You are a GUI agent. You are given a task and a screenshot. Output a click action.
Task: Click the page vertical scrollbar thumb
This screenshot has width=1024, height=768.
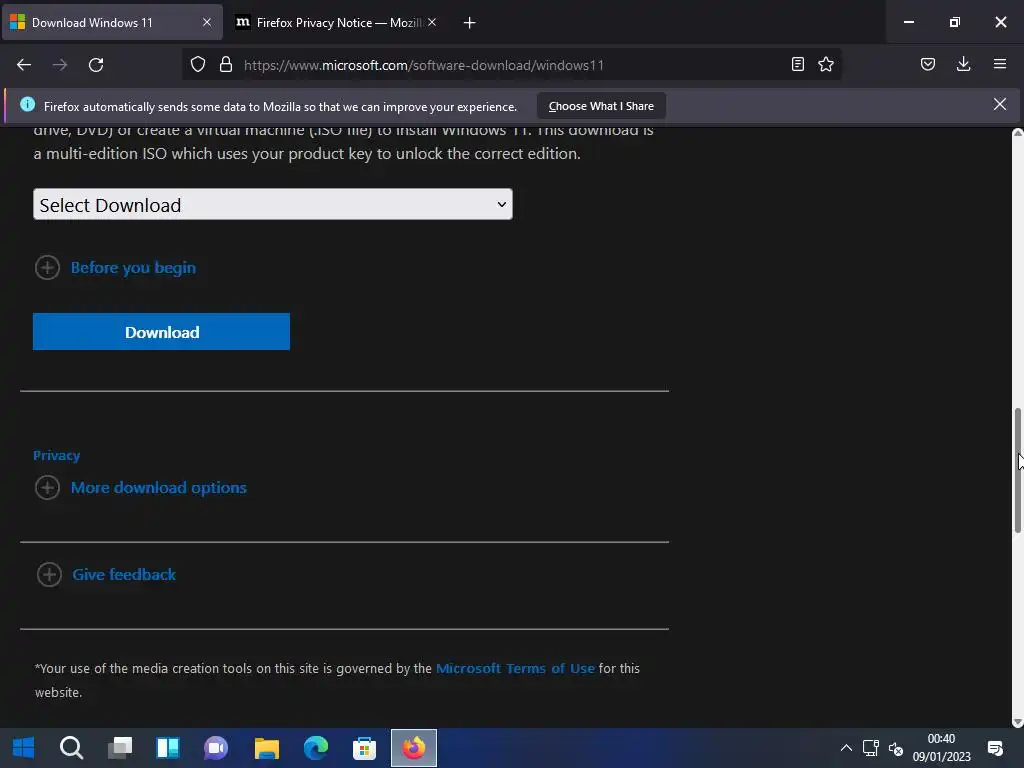(x=1018, y=470)
